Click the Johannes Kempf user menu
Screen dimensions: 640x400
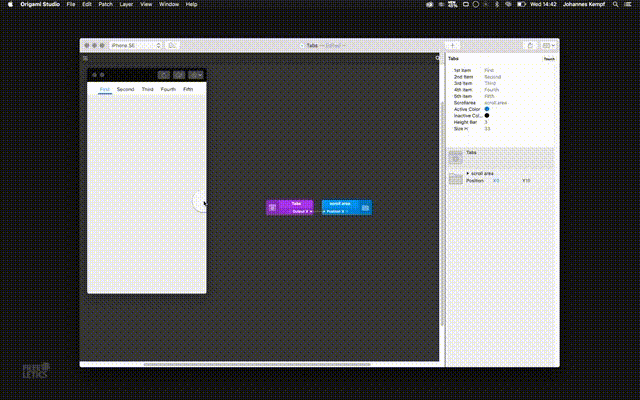coord(584,4)
